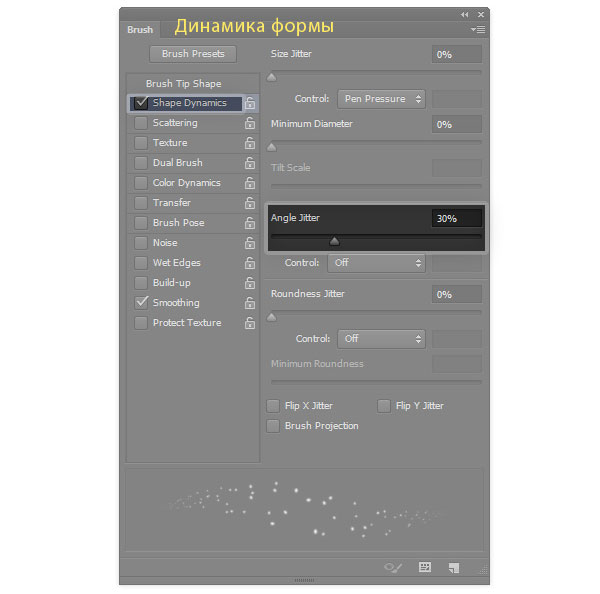The height and width of the screenshot is (594, 600).
Task: Enable the Wet Edges checkbox
Action: (141, 263)
